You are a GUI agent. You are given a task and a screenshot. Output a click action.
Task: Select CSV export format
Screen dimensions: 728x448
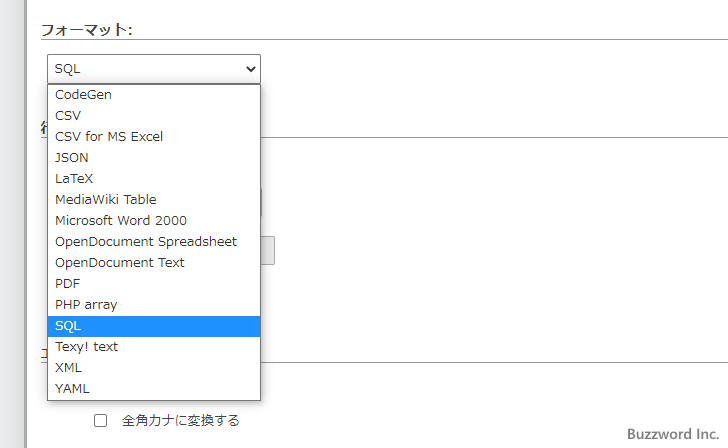click(154, 116)
